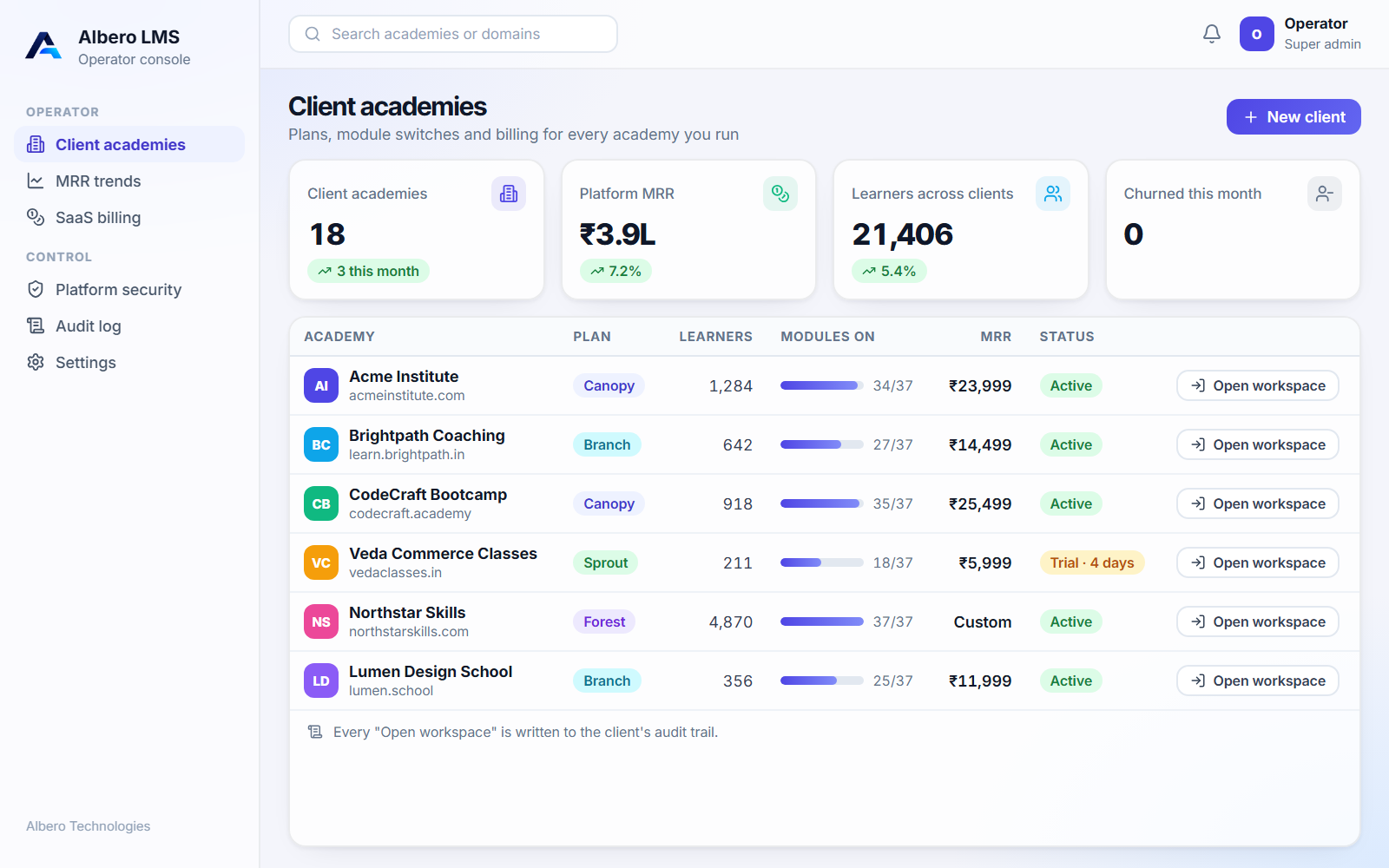This screenshot has width=1389, height=868.
Task: Click the Audit log scroll icon
Action: 36,325
